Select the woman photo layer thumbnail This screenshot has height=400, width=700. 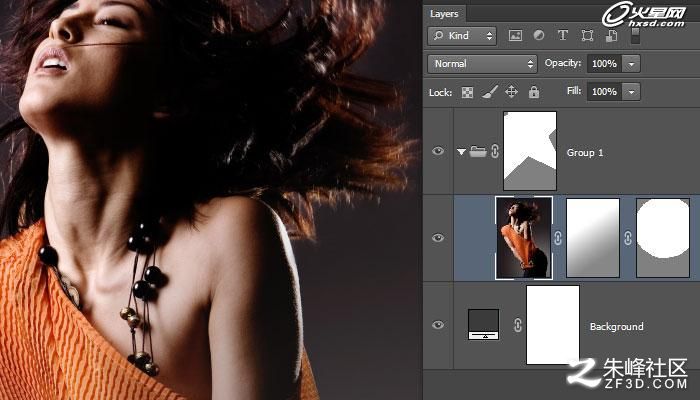[524, 238]
